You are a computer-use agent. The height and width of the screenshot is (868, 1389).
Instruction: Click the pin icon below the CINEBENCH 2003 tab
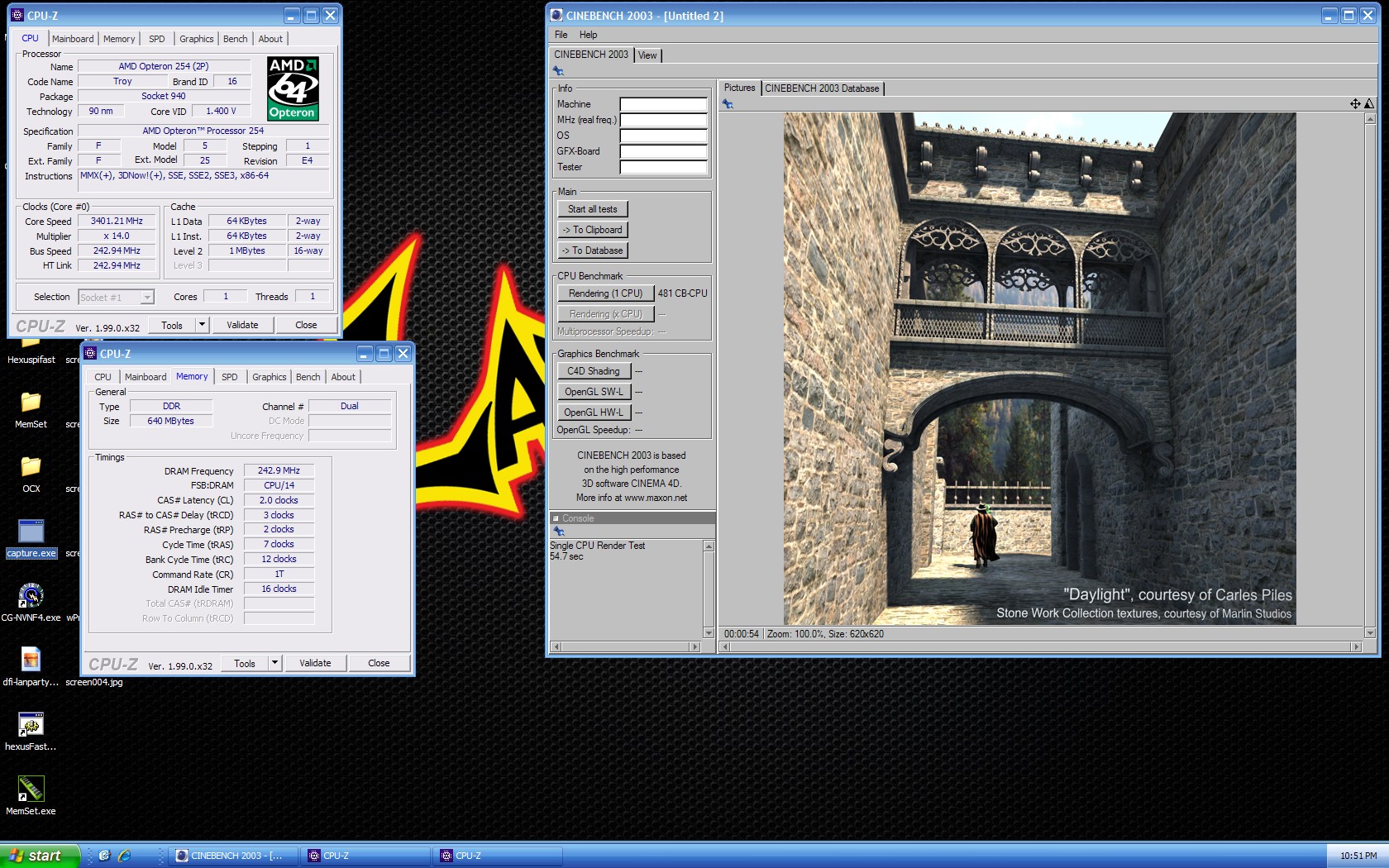tap(558, 71)
